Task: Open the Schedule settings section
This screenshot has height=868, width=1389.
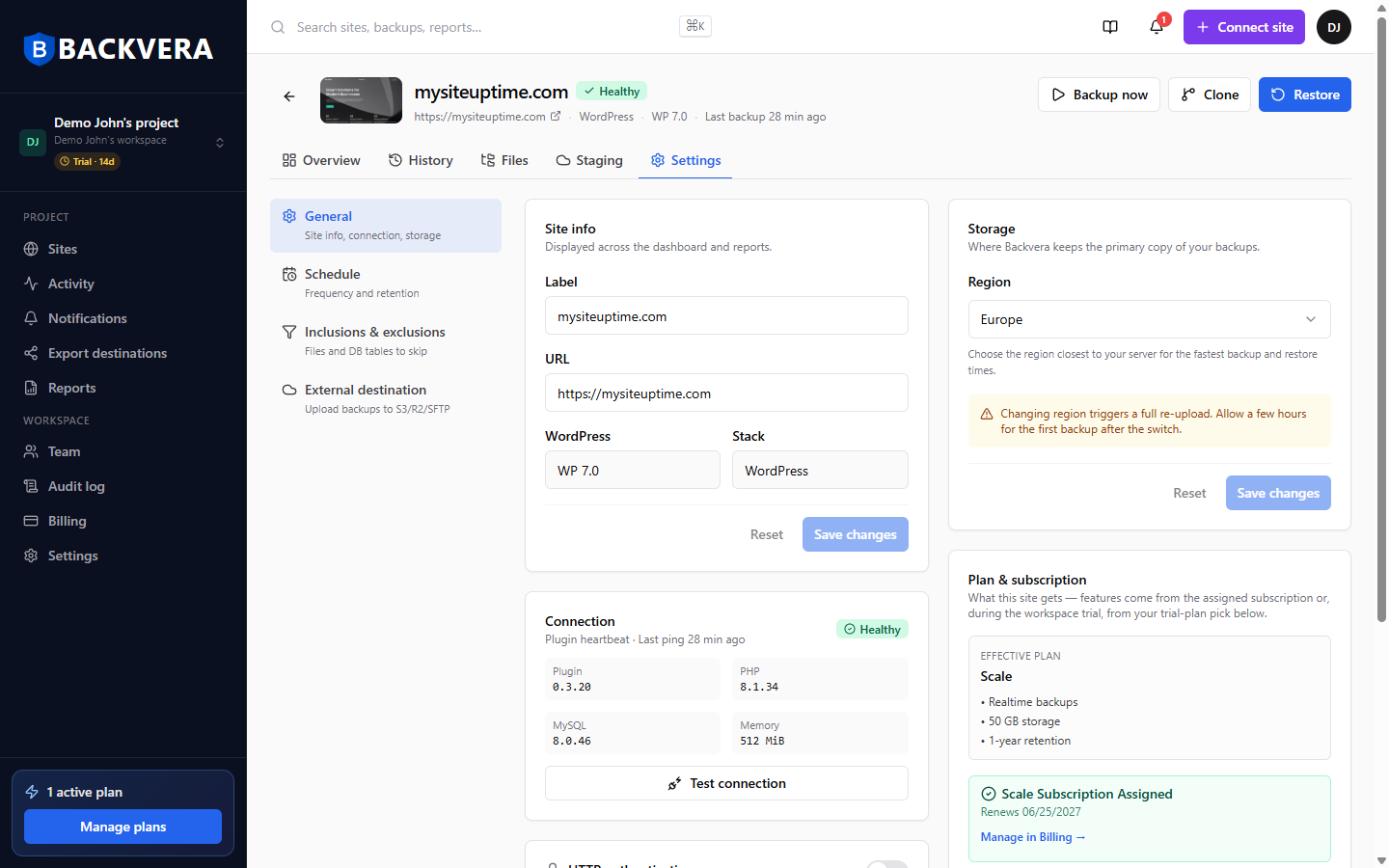Action: pos(386,284)
